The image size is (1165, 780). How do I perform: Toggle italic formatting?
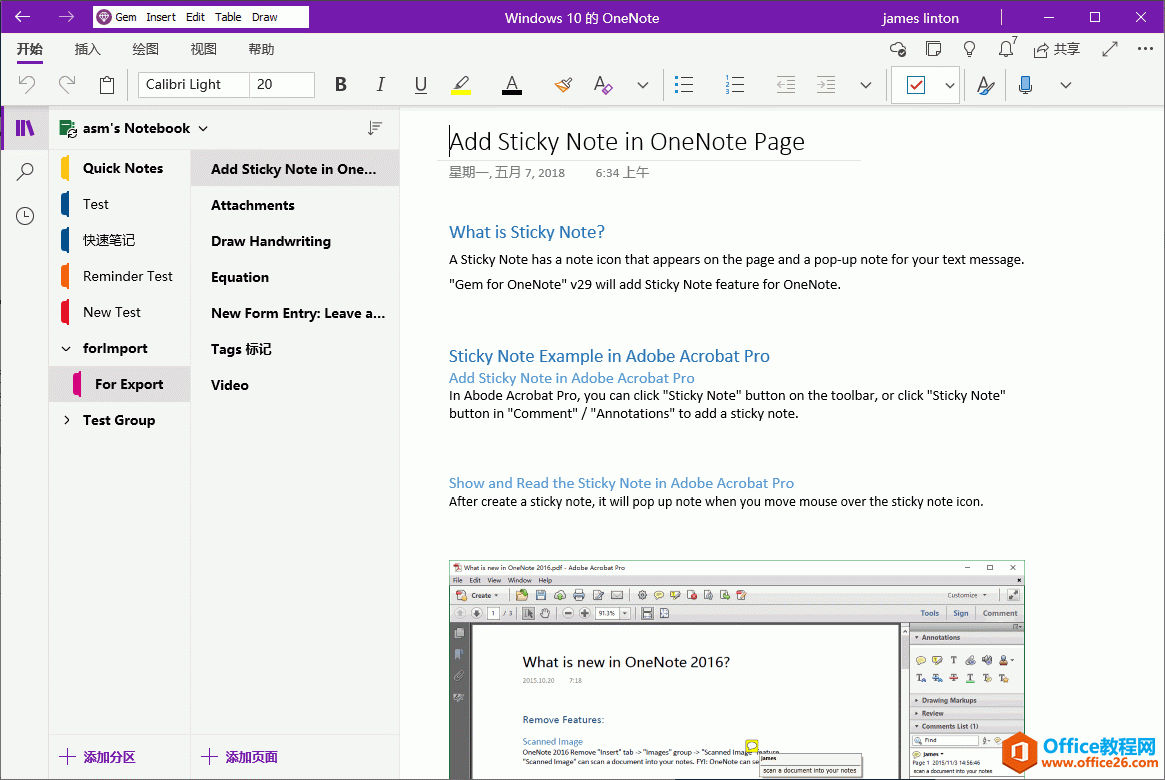380,85
